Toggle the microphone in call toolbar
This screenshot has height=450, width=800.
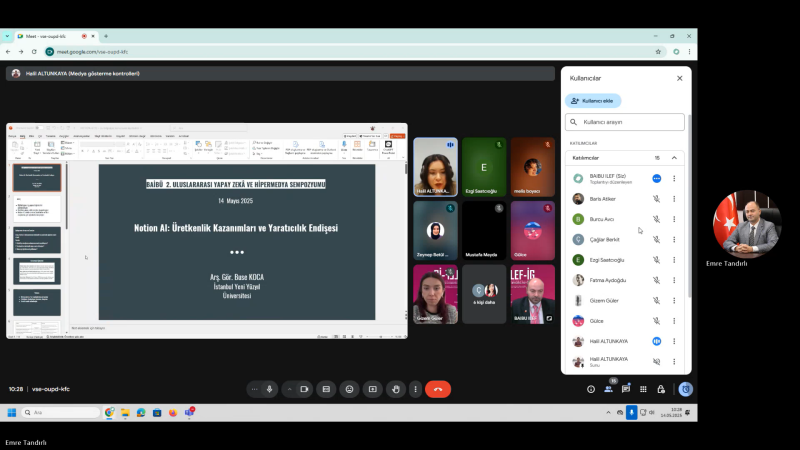(269, 389)
